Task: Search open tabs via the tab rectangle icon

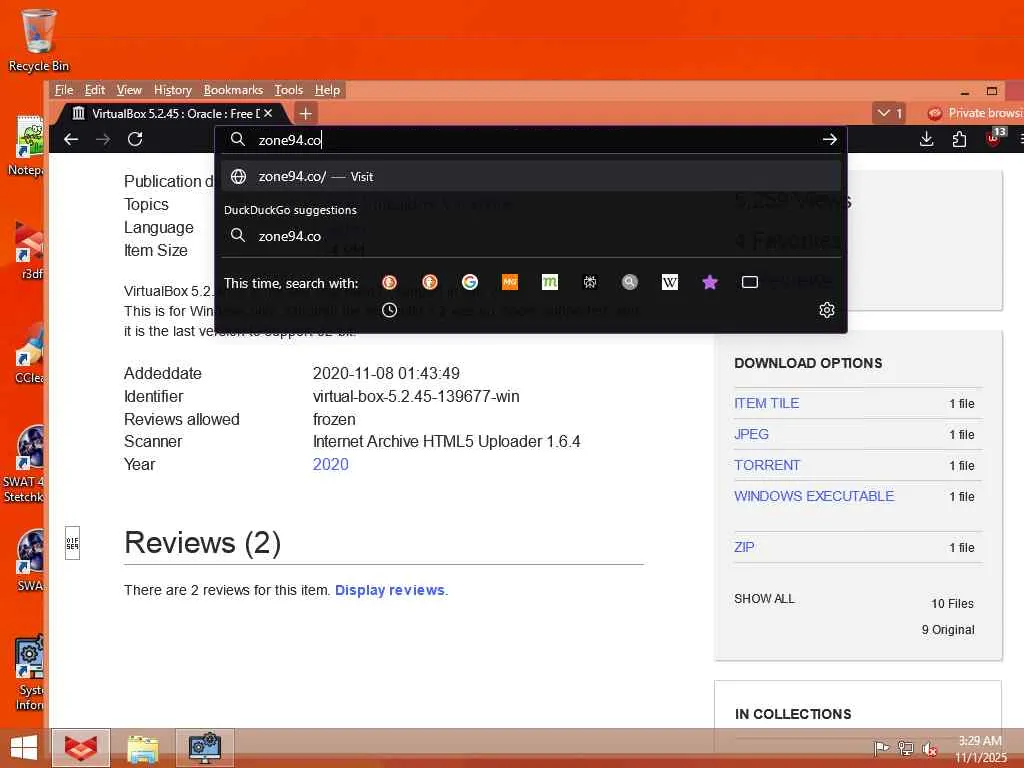Action: click(750, 282)
